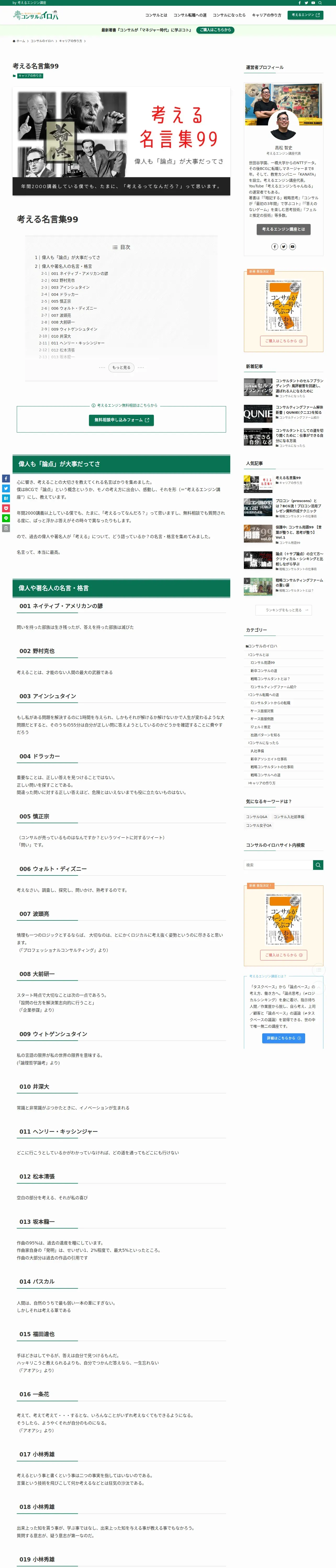Share via the floating Facebook button

[x=5, y=479]
